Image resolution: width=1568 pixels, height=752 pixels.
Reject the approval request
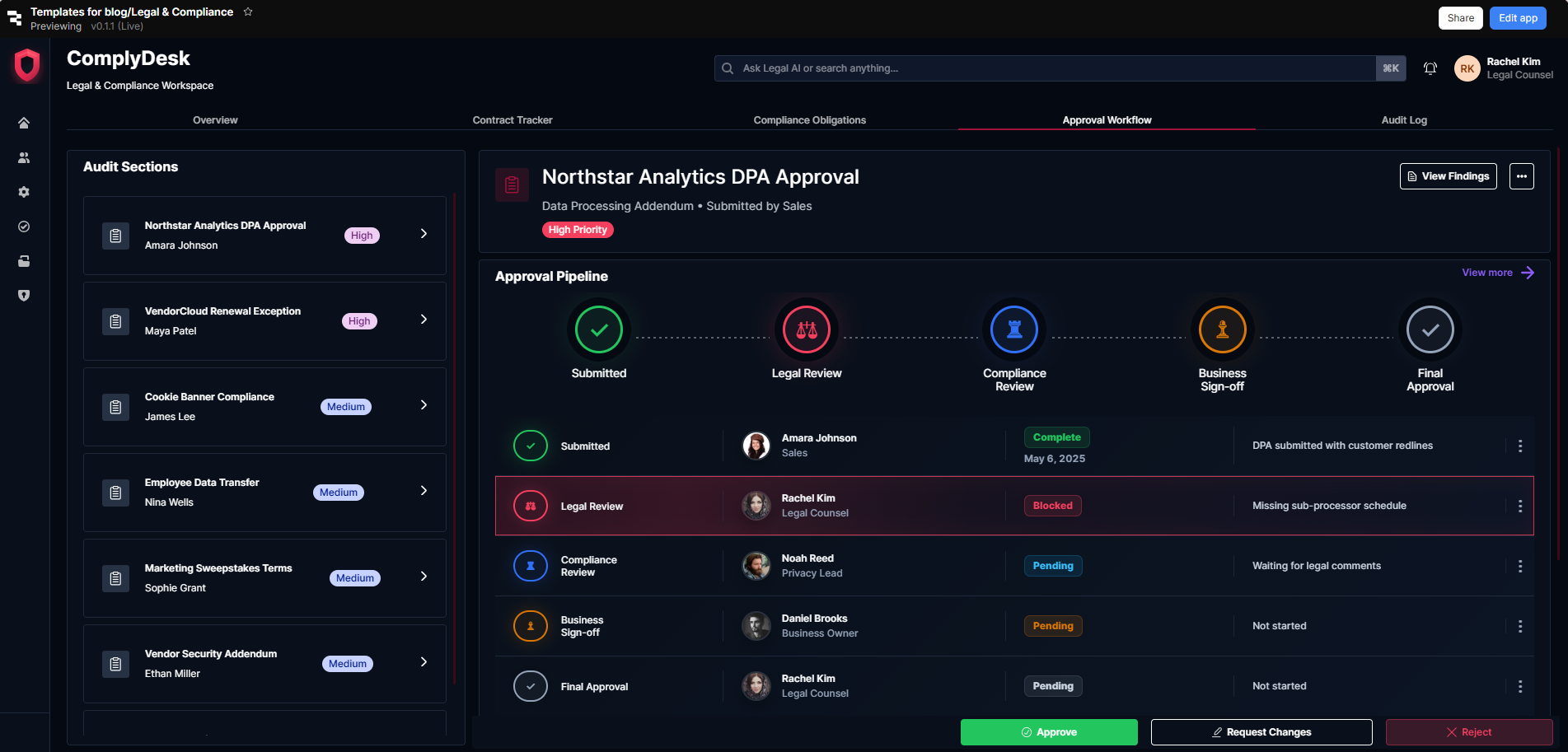pyautogui.click(x=1469, y=732)
